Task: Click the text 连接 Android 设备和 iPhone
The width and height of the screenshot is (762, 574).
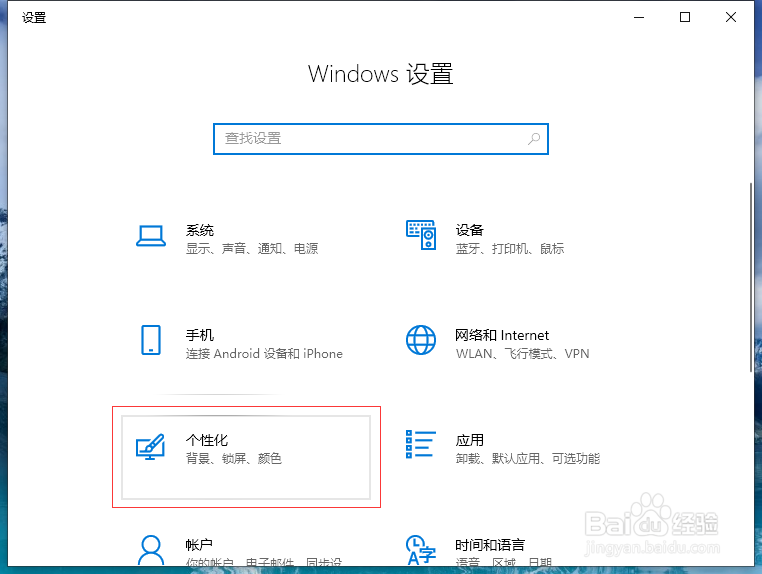Action: point(264,353)
